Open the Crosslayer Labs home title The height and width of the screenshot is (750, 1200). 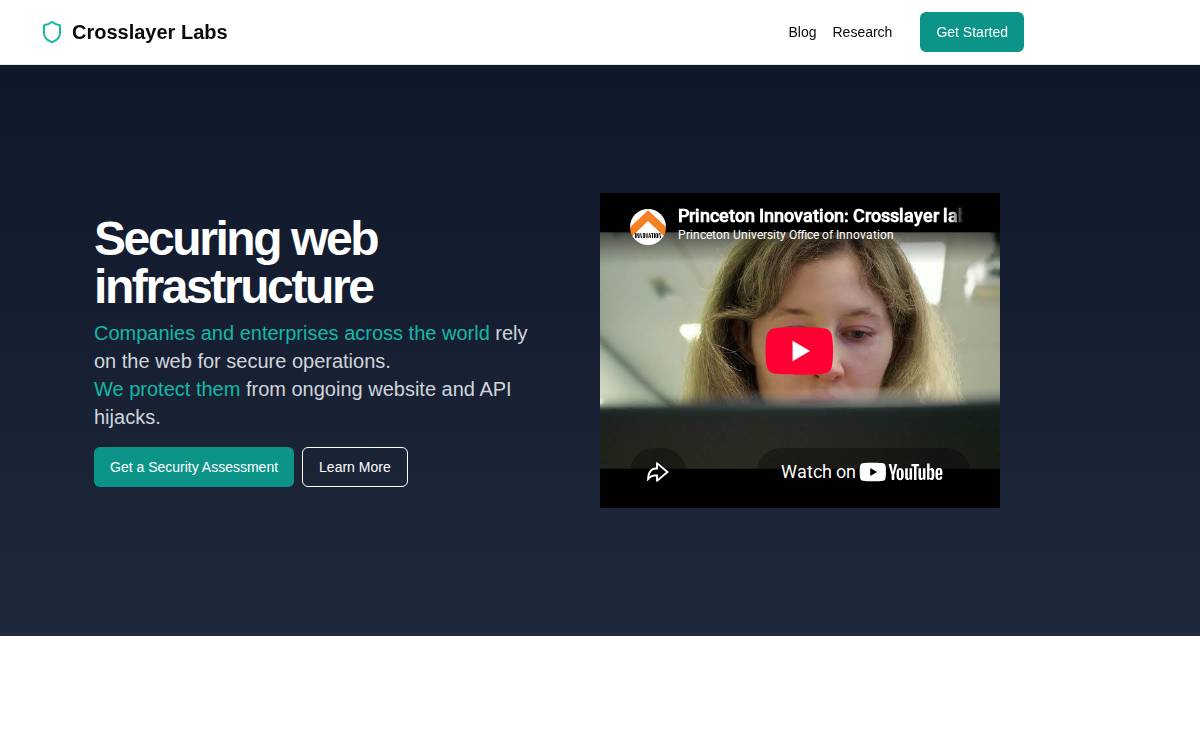point(150,32)
